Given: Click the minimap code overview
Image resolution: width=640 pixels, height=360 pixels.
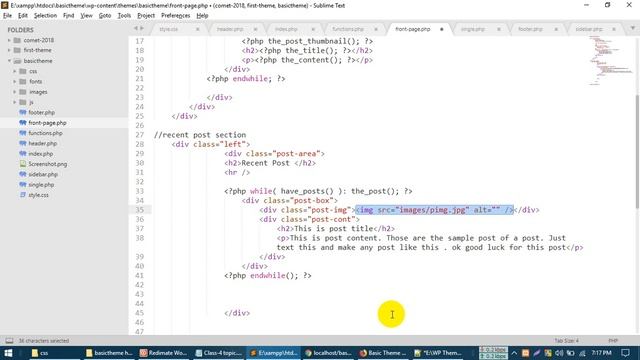Looking at the screenshot, I should coord(611,60).
